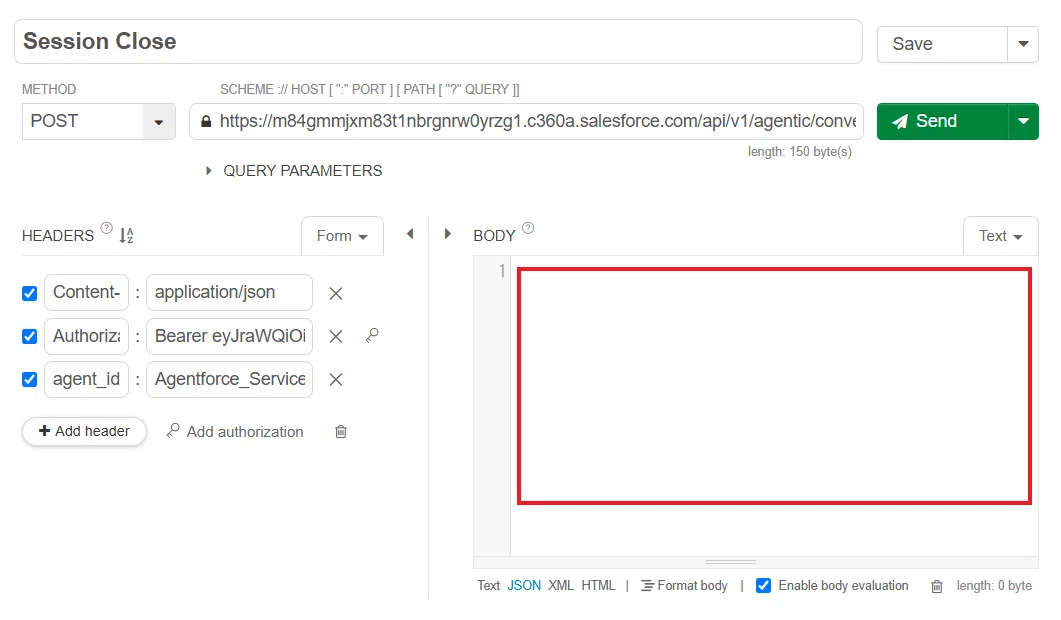Open the Send button dropdown arrow
This screenshot has width=1061, height=620.
pyautogui.click(x=1023, y=121)
